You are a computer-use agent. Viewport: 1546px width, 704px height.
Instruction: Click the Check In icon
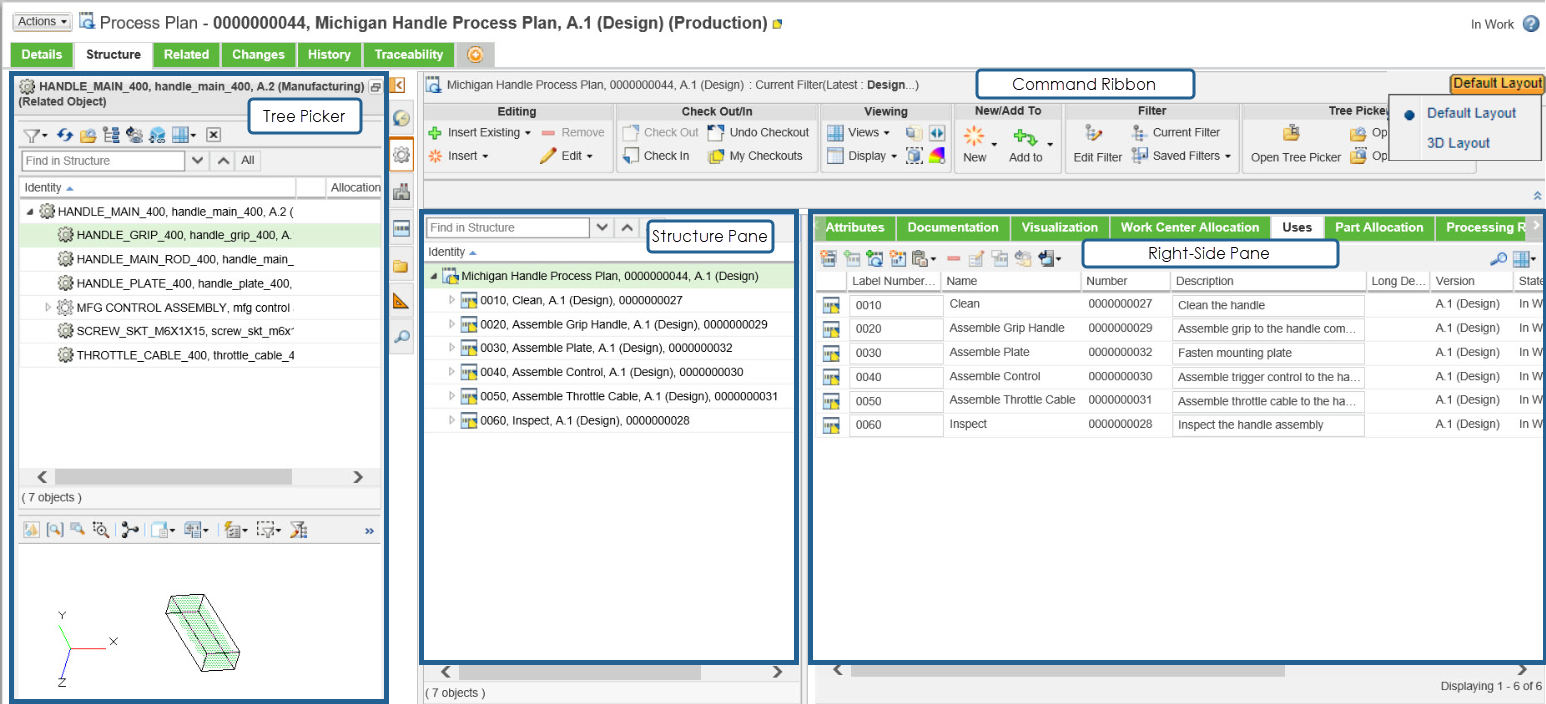(631, 156)
